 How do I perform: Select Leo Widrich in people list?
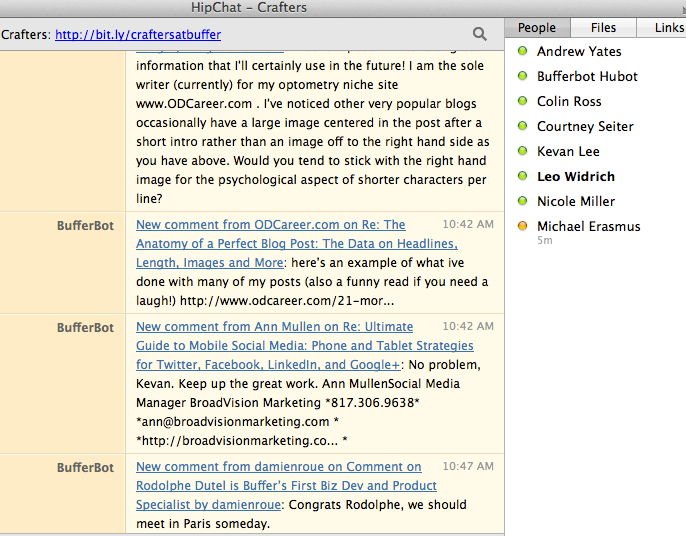(576, 176)
